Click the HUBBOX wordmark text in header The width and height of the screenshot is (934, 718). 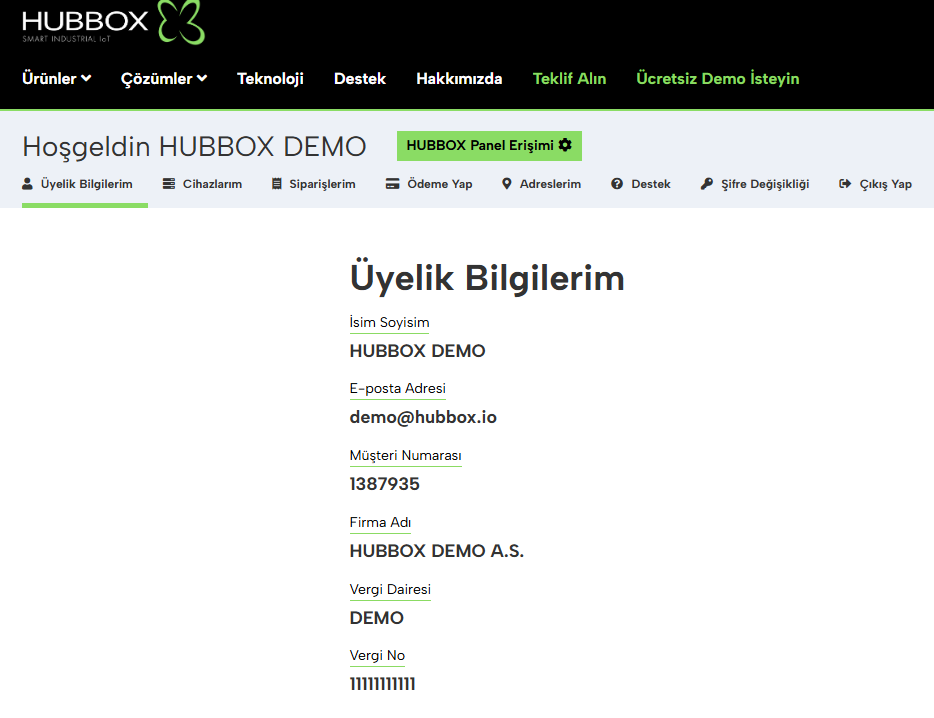click(85, 21)
